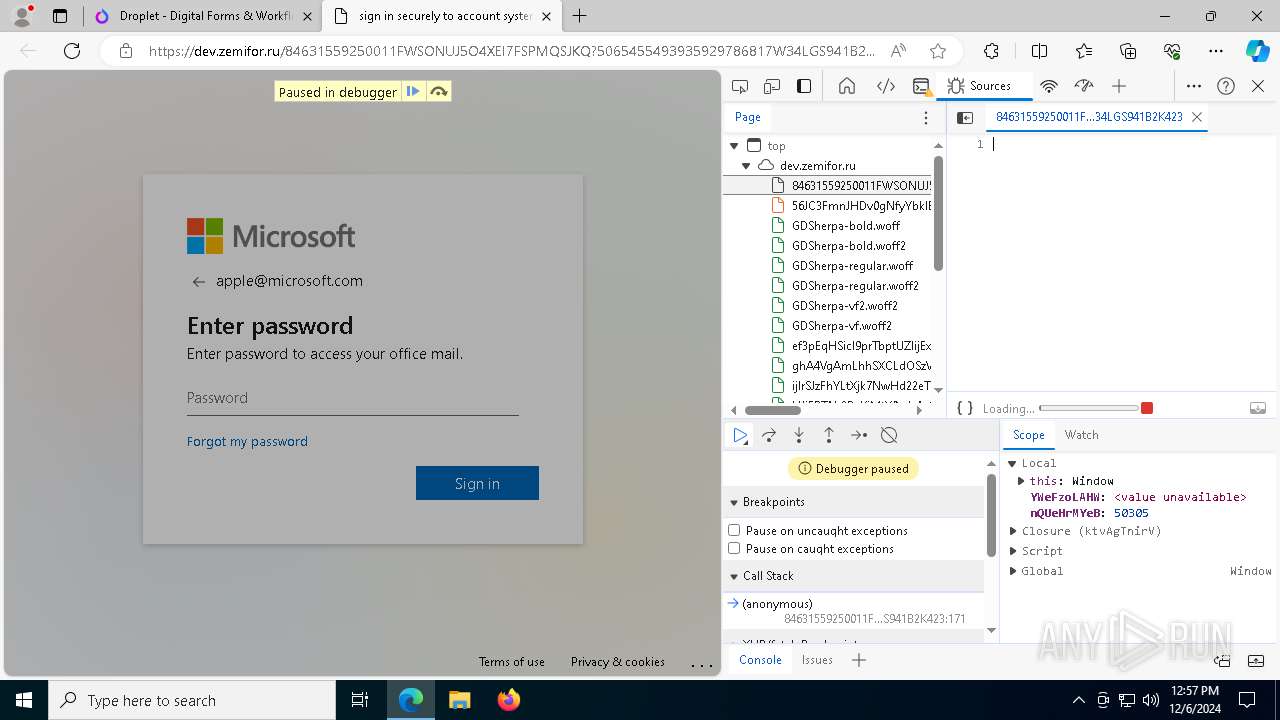Collapse the Local scope group
The image size is (1280, 720).
pyautogui.click(x=1012, y=463)
